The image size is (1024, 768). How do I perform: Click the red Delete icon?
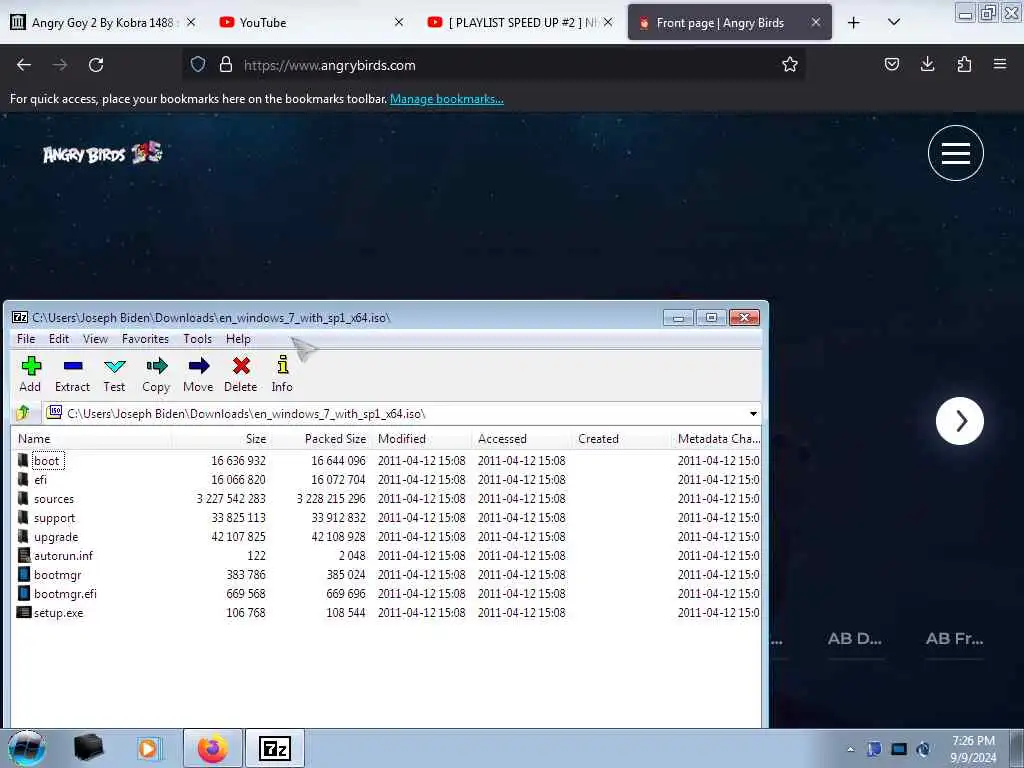pos(241,374)
